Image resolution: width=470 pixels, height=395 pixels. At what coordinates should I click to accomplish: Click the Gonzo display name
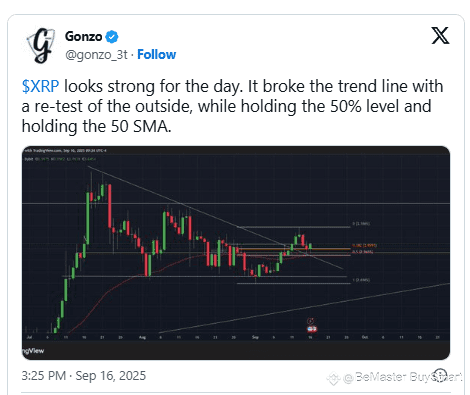pos(83,36)
